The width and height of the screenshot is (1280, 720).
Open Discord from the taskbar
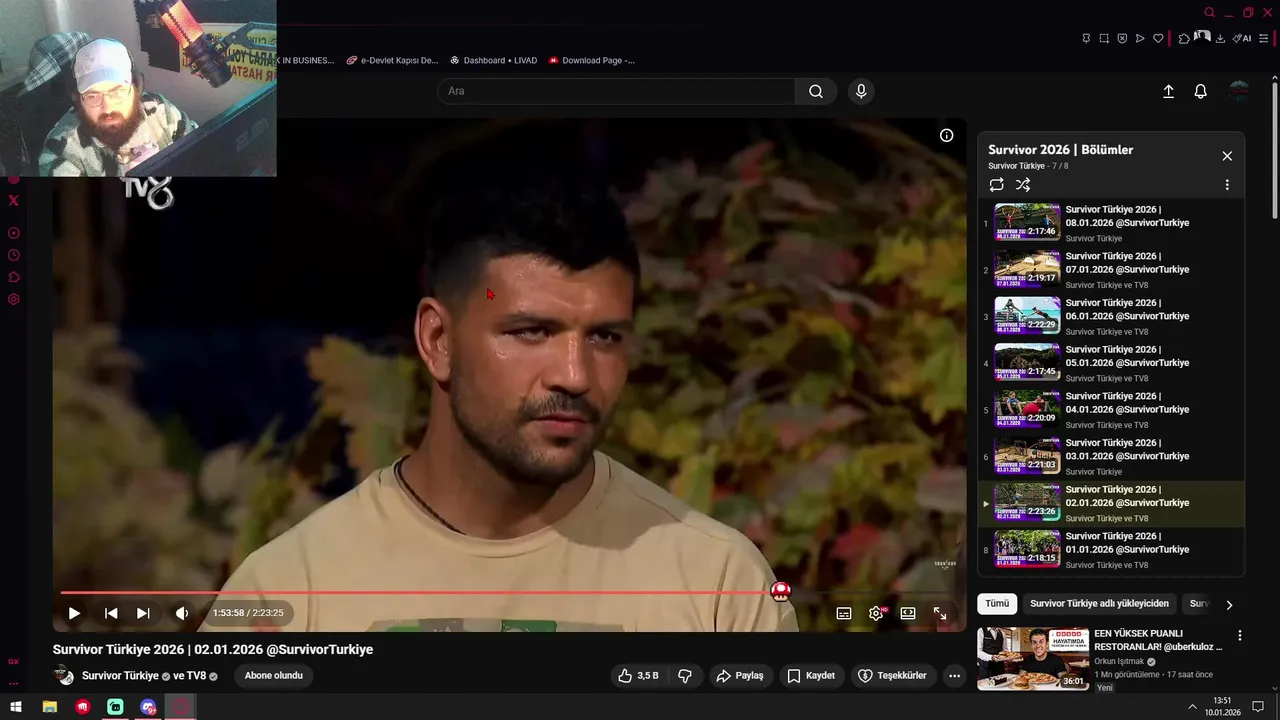pyautogui.click(x=148, y=707)
